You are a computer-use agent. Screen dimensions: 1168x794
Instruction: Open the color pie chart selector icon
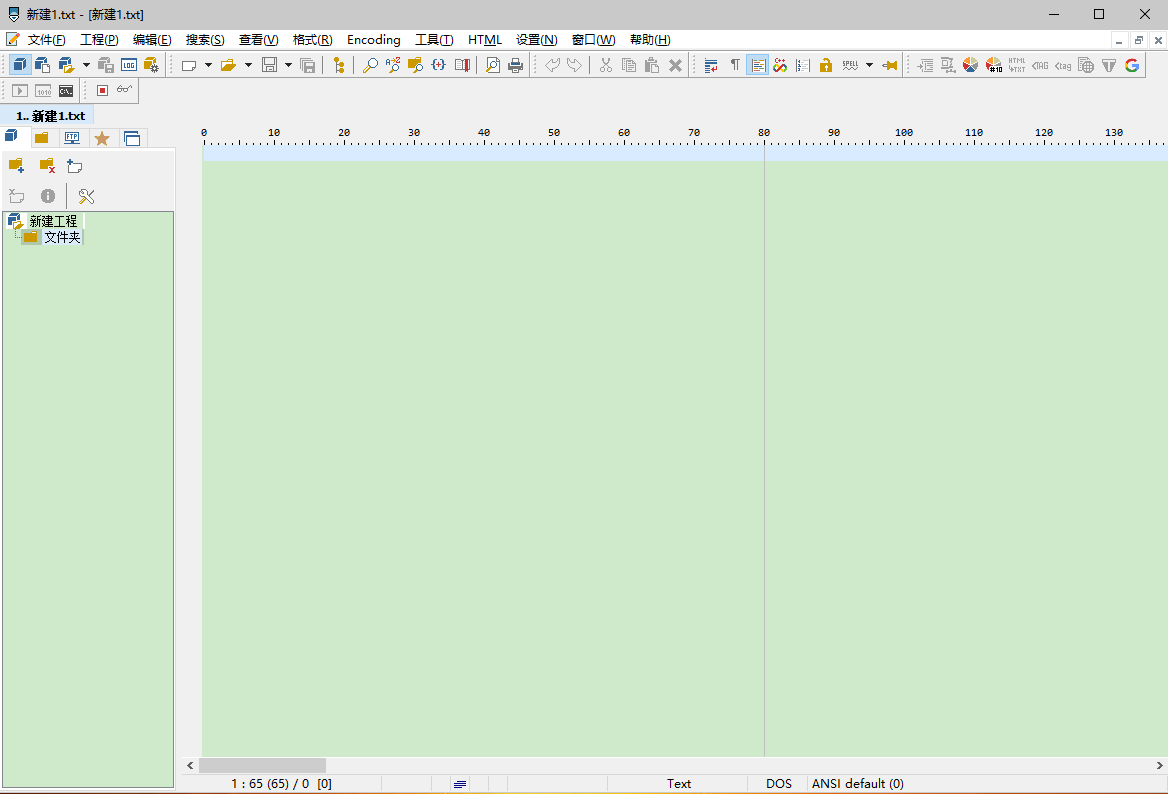970,66
